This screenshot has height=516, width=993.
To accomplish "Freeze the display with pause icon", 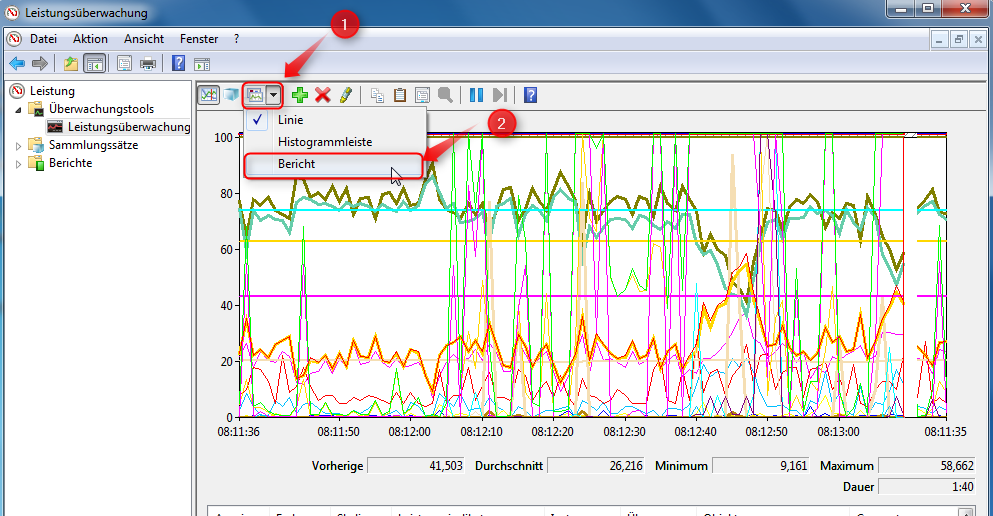I will 476,95.
